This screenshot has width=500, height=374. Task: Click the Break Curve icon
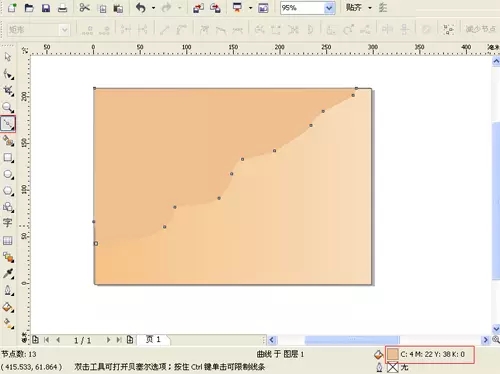143,30
